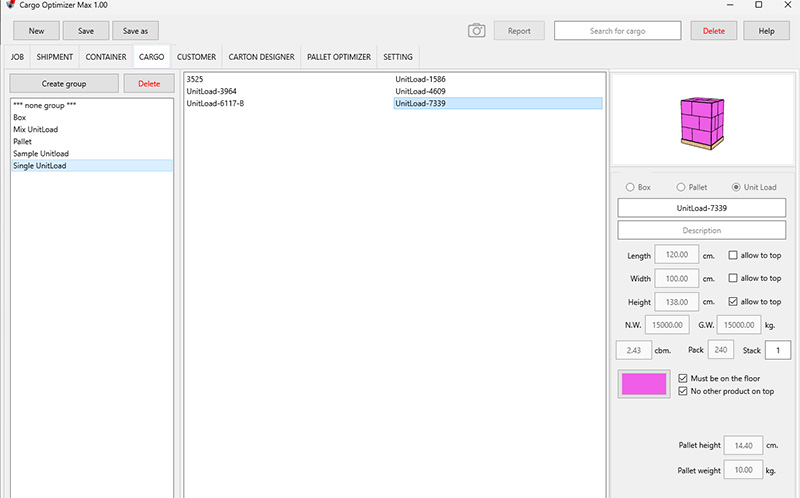Click the Description field
The width and height of the screenshot is (800, 498).
(702, 230)
